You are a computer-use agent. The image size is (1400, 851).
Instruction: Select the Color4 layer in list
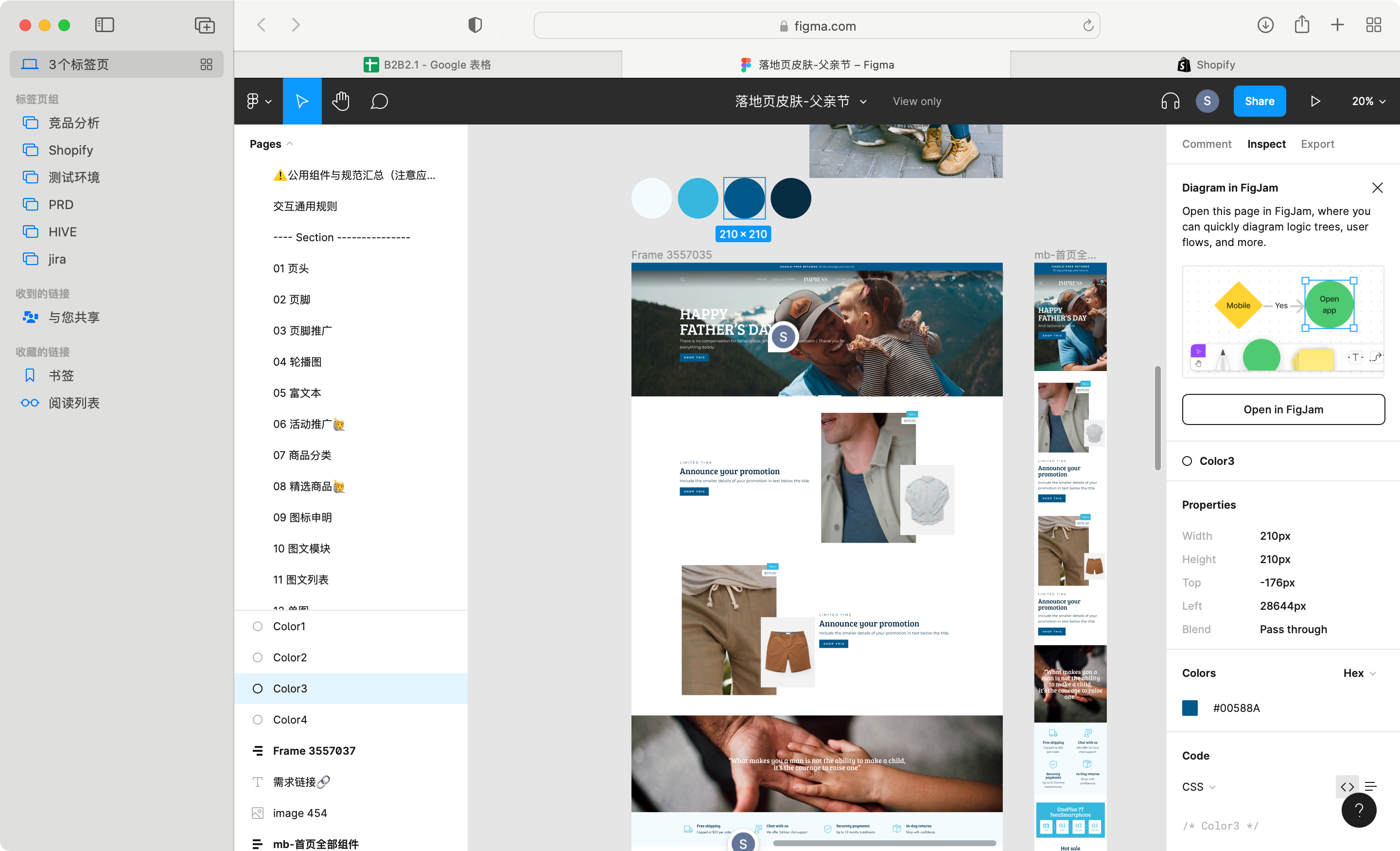[290, 719]
